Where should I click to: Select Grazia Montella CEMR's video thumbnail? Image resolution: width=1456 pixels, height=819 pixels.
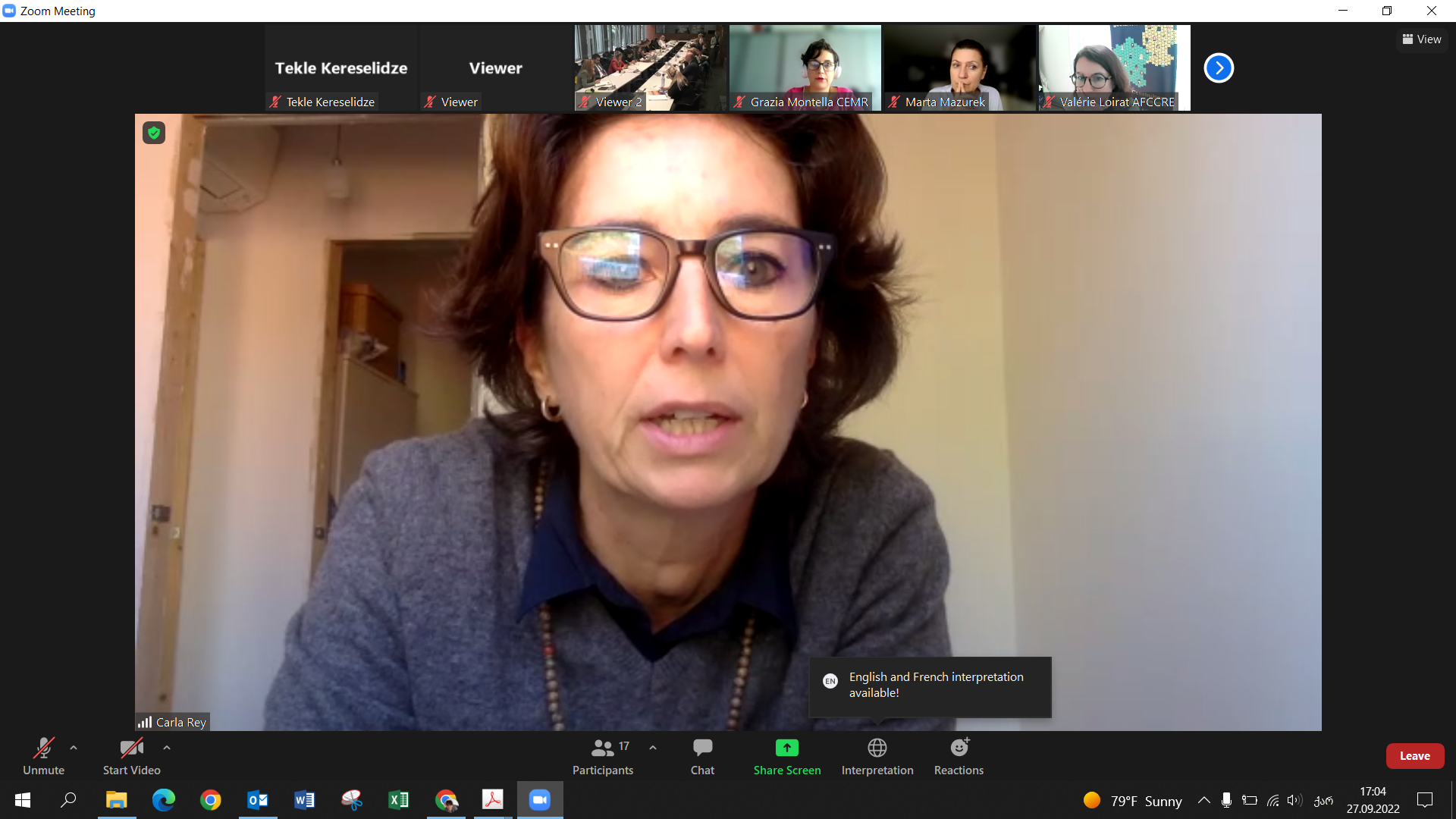click(805, 68)
